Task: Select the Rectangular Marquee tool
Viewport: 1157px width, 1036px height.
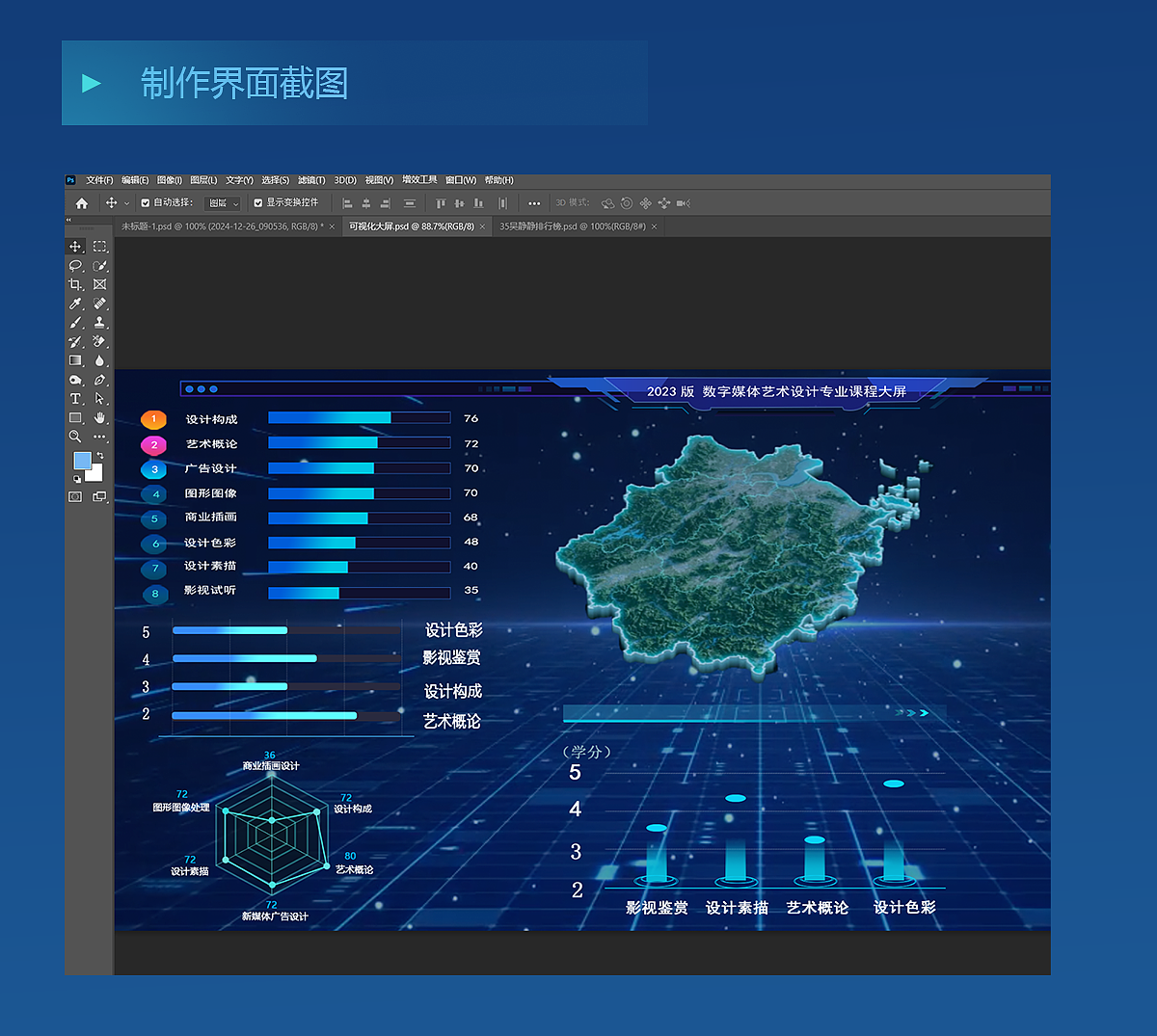Action: [99, 247]
